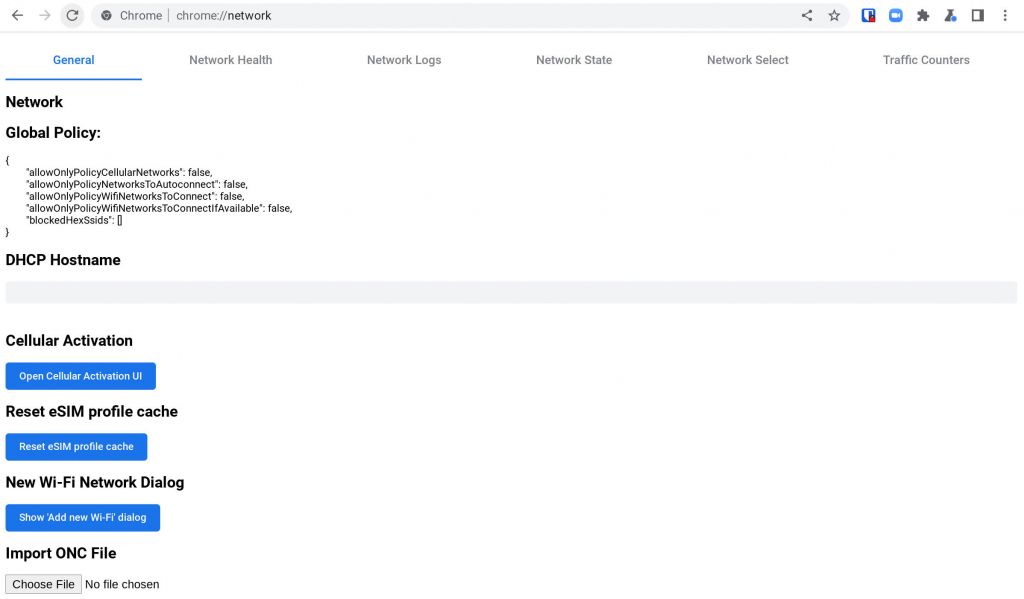Click the Open Cellular Activation UI button

click(80, 376)
